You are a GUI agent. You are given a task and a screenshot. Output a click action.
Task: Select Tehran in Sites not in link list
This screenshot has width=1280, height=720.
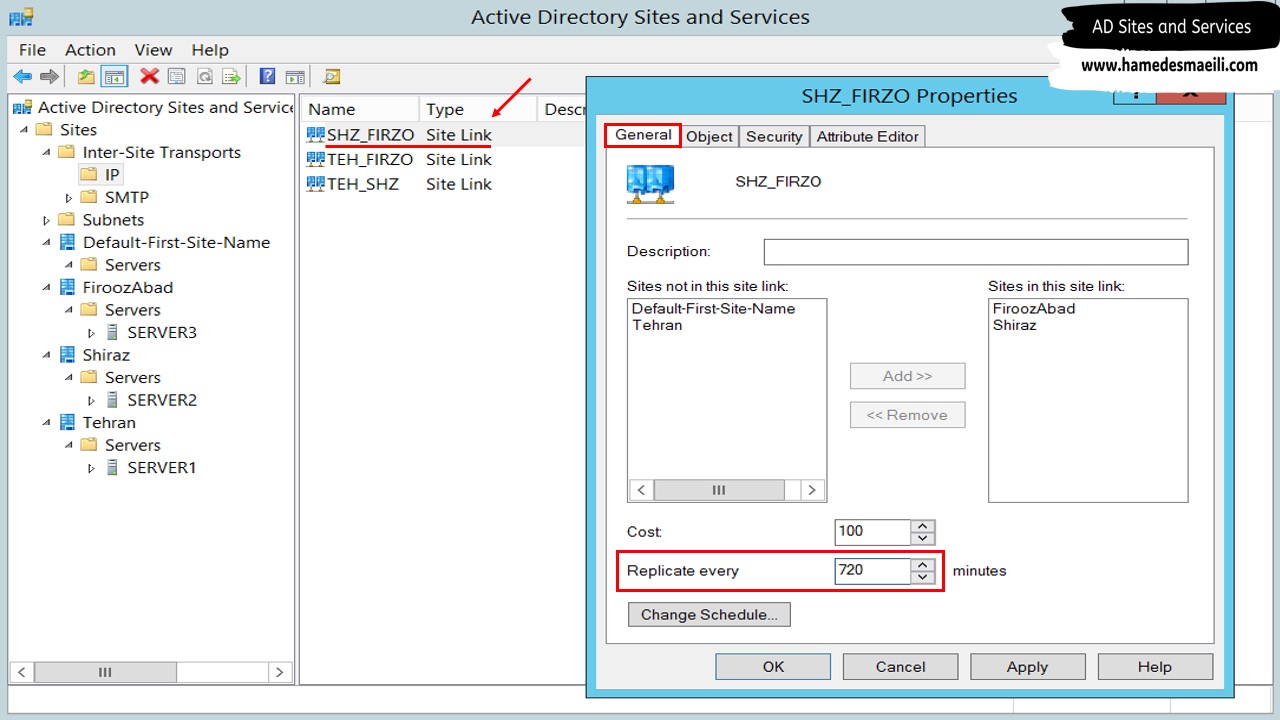[x=657, y=325]
